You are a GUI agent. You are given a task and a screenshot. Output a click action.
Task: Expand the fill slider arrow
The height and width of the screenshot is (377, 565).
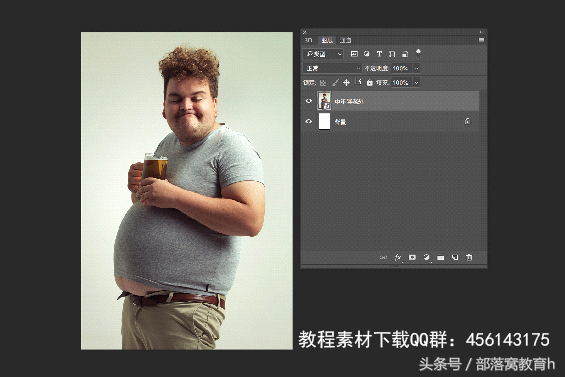417,83
